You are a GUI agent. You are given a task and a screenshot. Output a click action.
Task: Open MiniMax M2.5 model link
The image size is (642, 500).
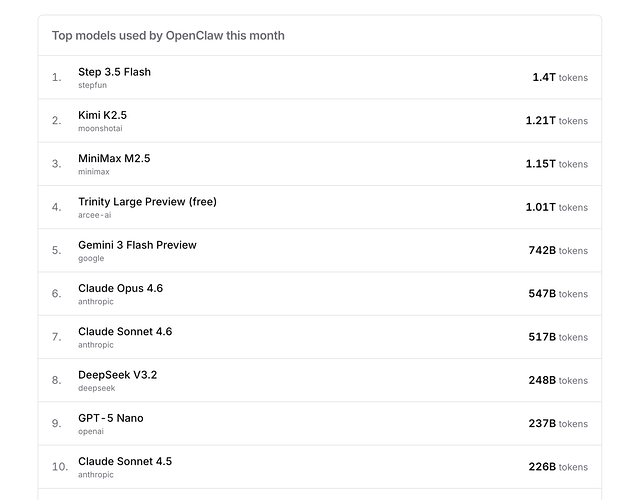[x=114, y=158]
